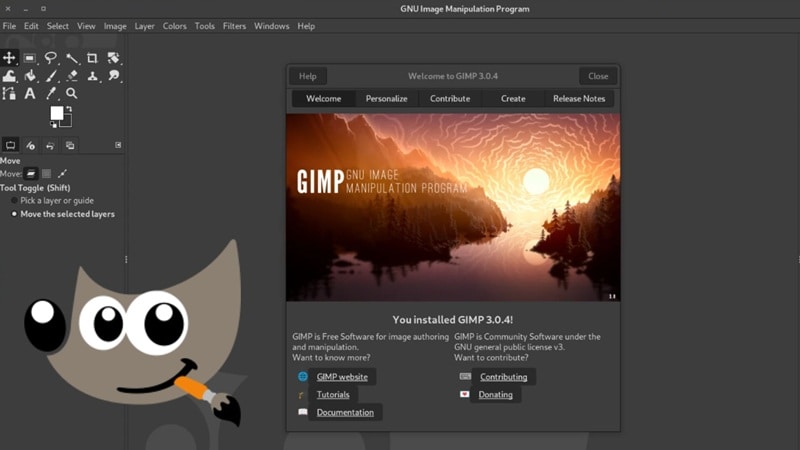Open the Windows menu

pyautogui.click(x=271, y=26)
